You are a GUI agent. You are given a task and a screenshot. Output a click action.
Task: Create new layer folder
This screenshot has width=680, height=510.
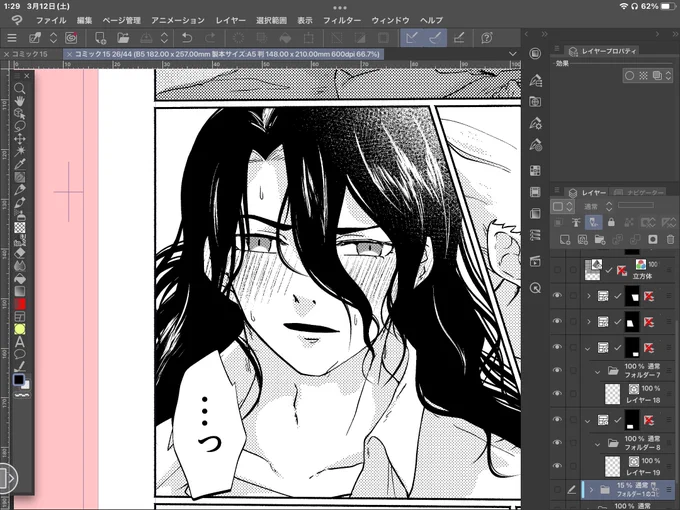point(600,239)
